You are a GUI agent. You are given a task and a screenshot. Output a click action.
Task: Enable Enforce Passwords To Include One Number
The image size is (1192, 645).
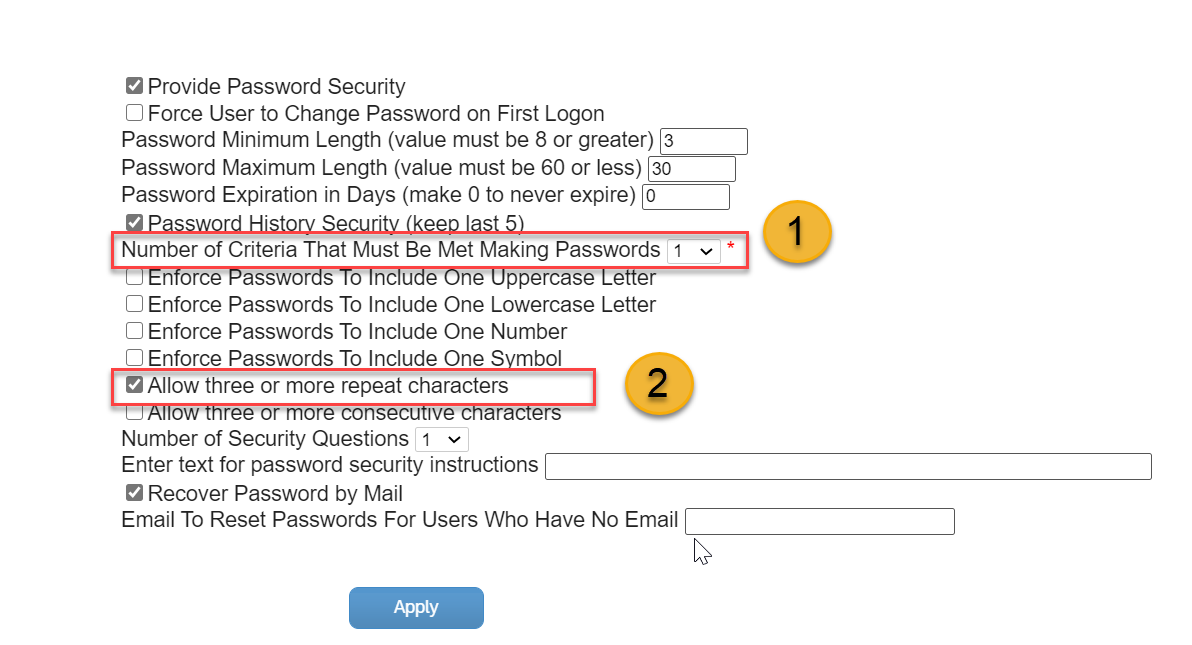point(135,331)
